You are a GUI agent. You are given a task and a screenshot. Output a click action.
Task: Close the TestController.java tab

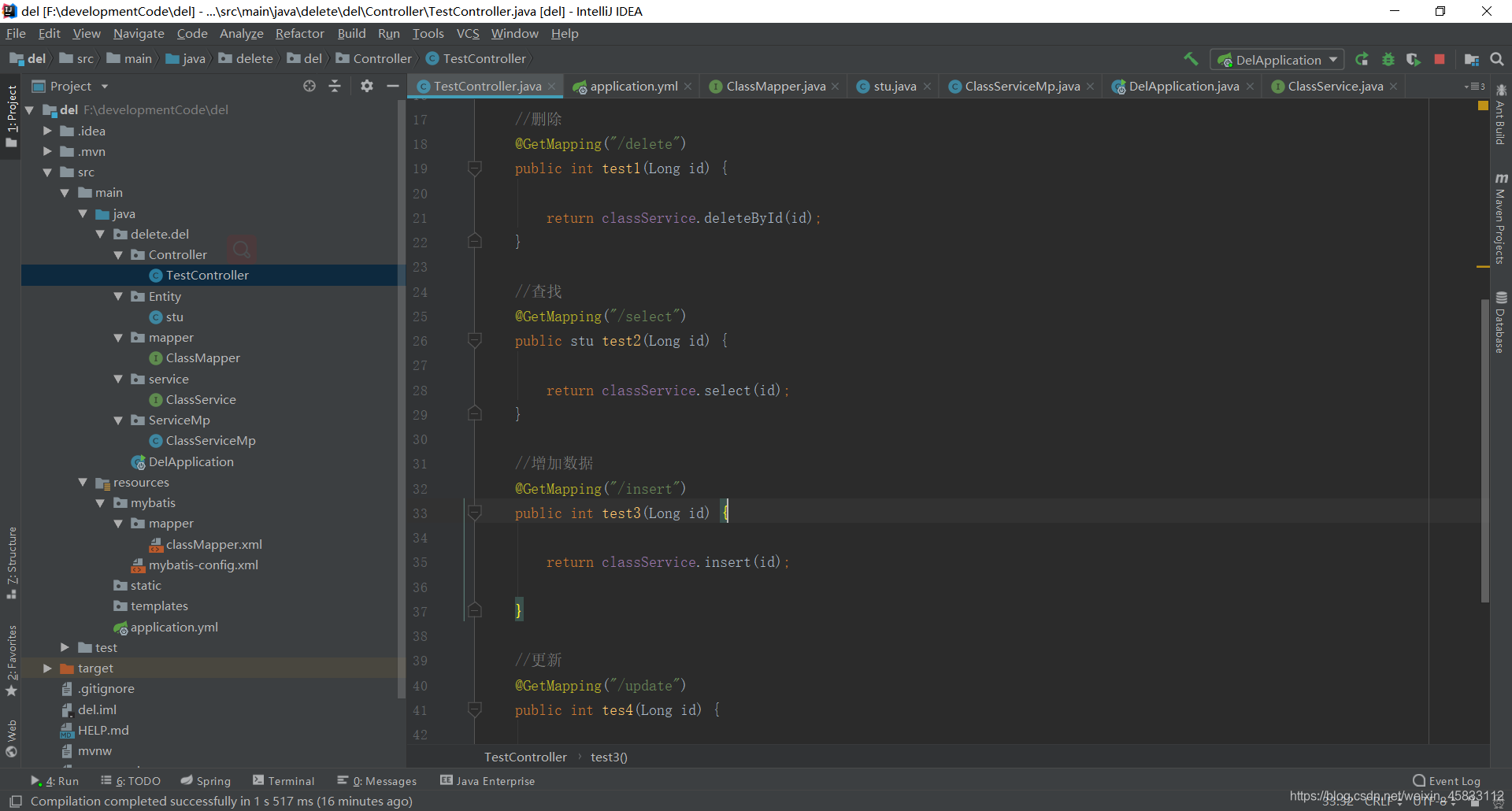[552, 87]
